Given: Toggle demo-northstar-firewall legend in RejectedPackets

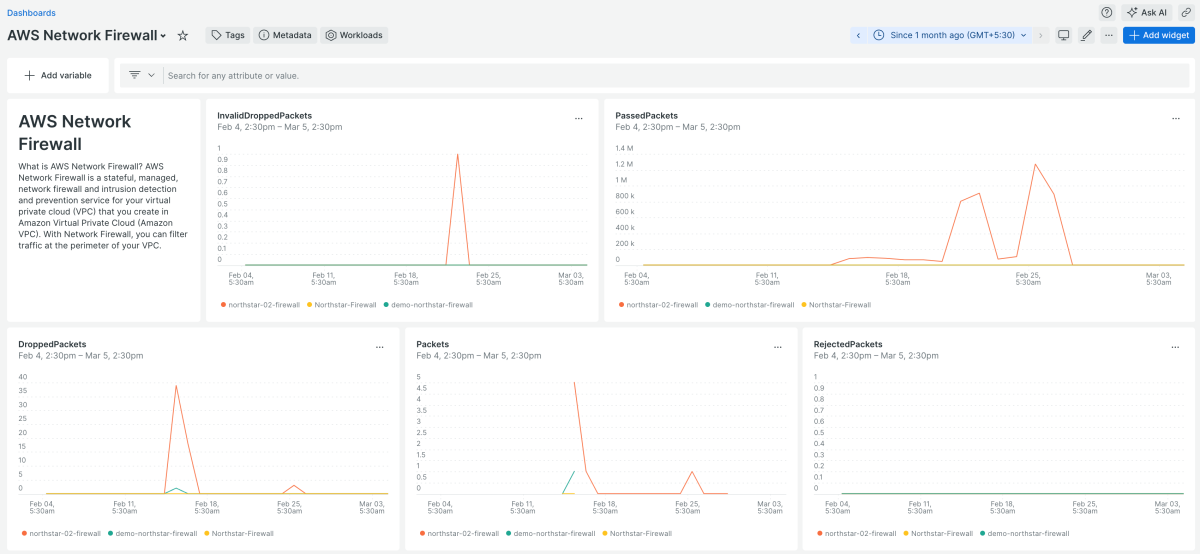Looking at the screenshot, I should pyautogui.click(x=1026, y=533).
